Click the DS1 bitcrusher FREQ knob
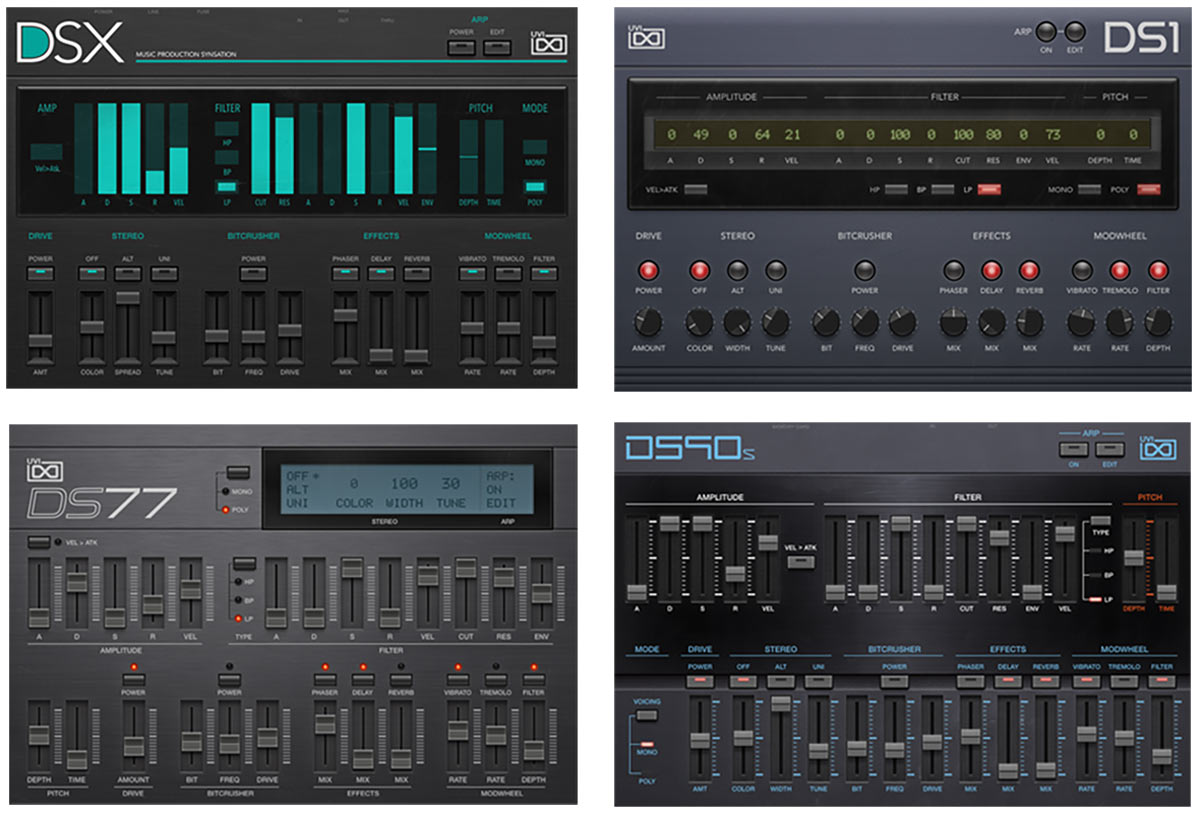Viewport: 1200px width, 817px height. (864, 322)
